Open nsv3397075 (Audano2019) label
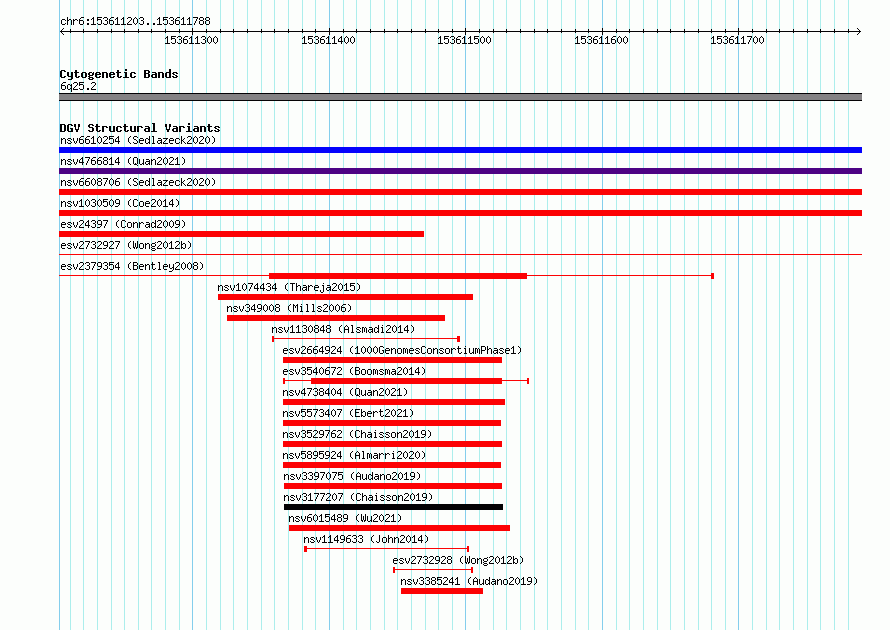Screen dimensions: 890x630 (352, 476)
